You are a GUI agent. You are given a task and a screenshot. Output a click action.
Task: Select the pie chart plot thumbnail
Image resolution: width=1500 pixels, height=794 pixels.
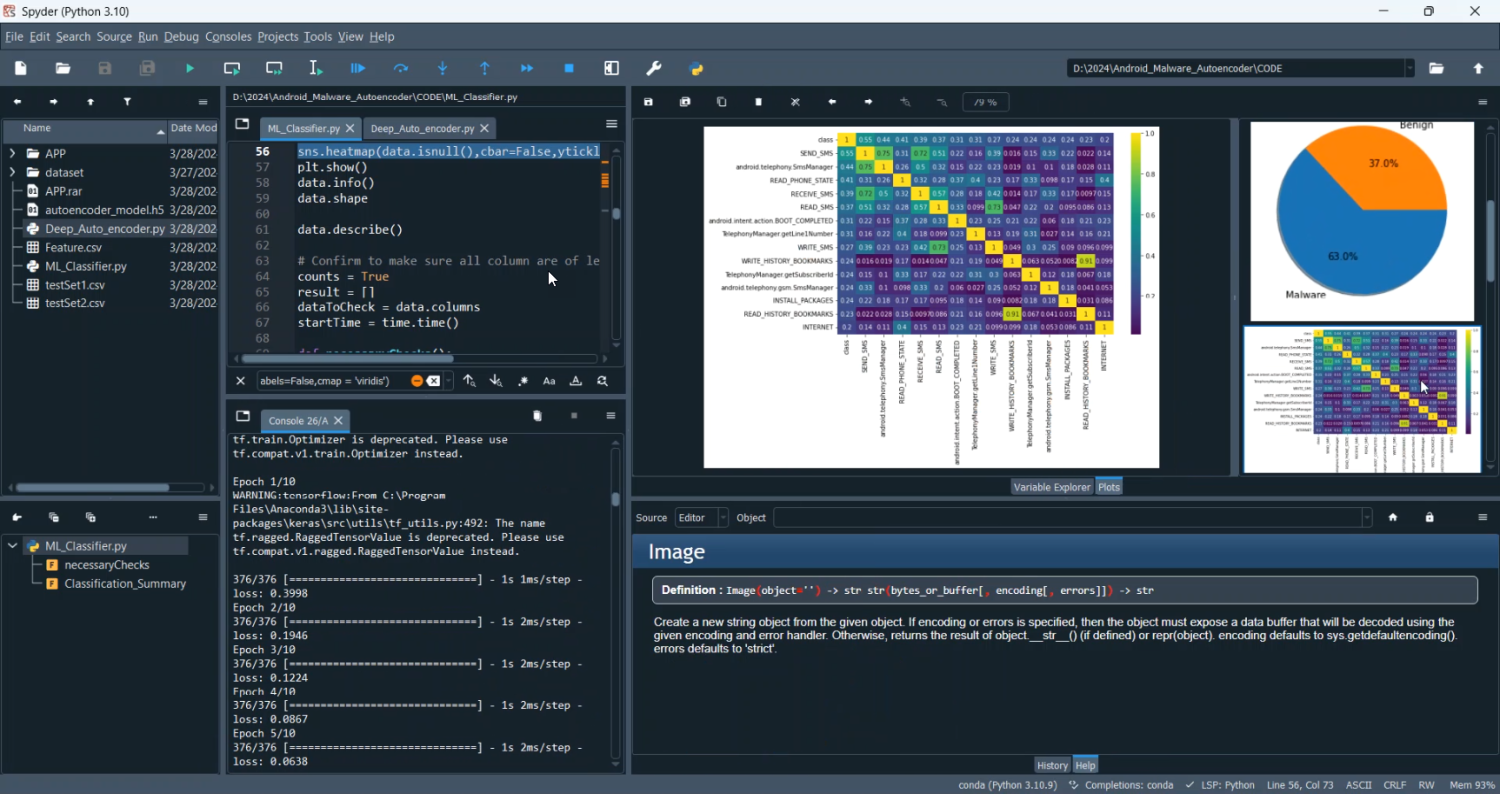coord(1361,221)
